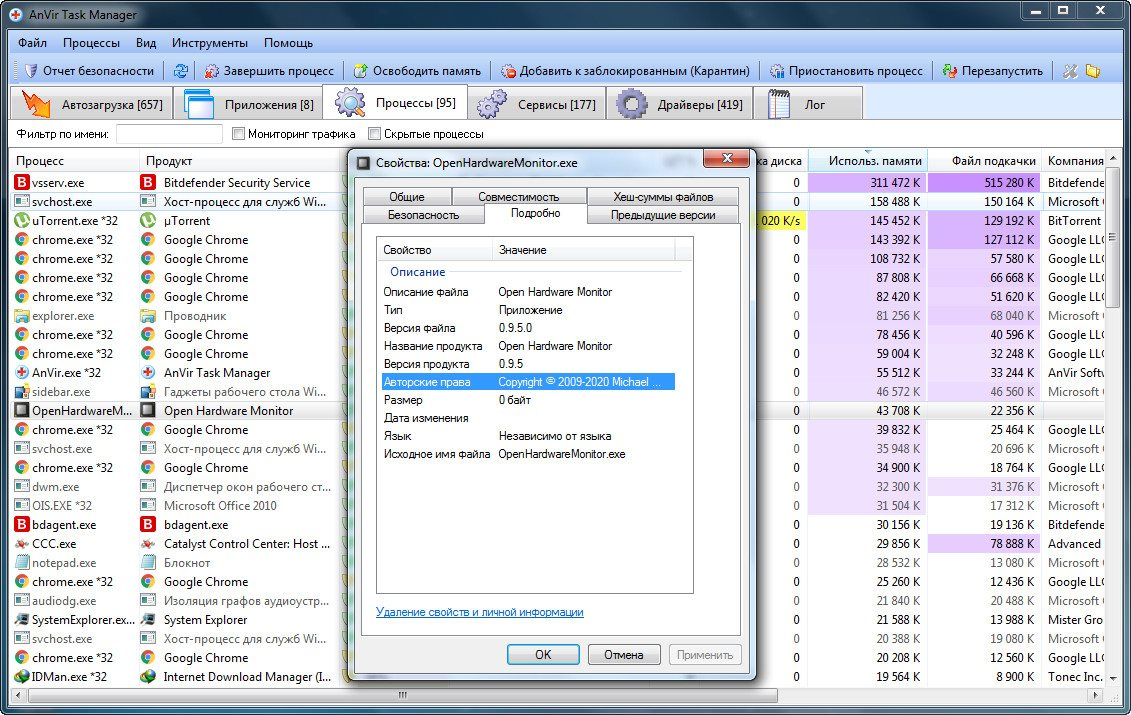This screenshot has width=1131, height=715.
Task: Click the AnVir.exe process icon
Action: click(x=22, y=373)
